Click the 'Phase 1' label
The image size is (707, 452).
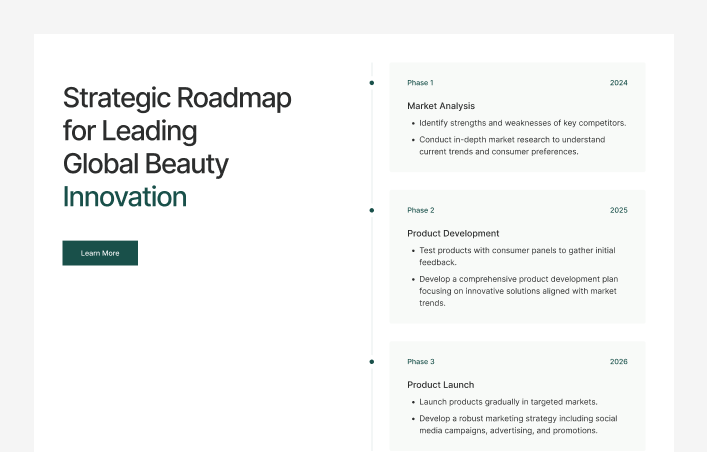tap(420, 83)
